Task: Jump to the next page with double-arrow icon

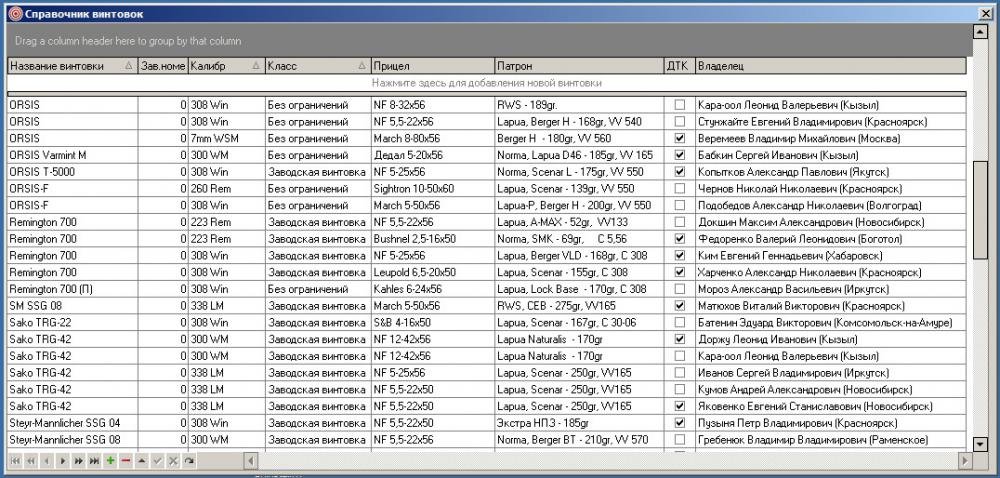Action: click(78, 460)
